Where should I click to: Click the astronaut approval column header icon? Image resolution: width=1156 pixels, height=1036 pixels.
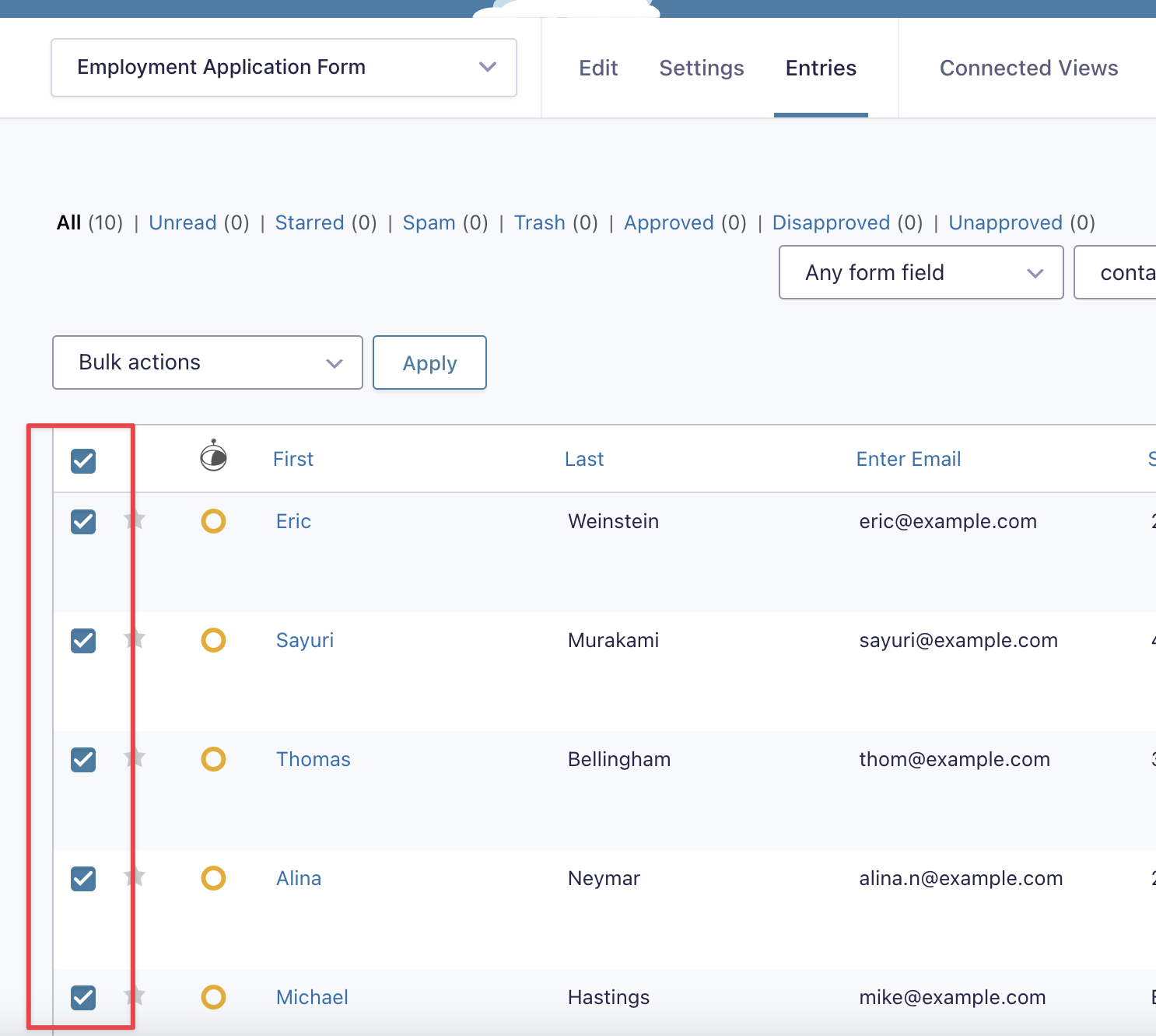point(213,456)
